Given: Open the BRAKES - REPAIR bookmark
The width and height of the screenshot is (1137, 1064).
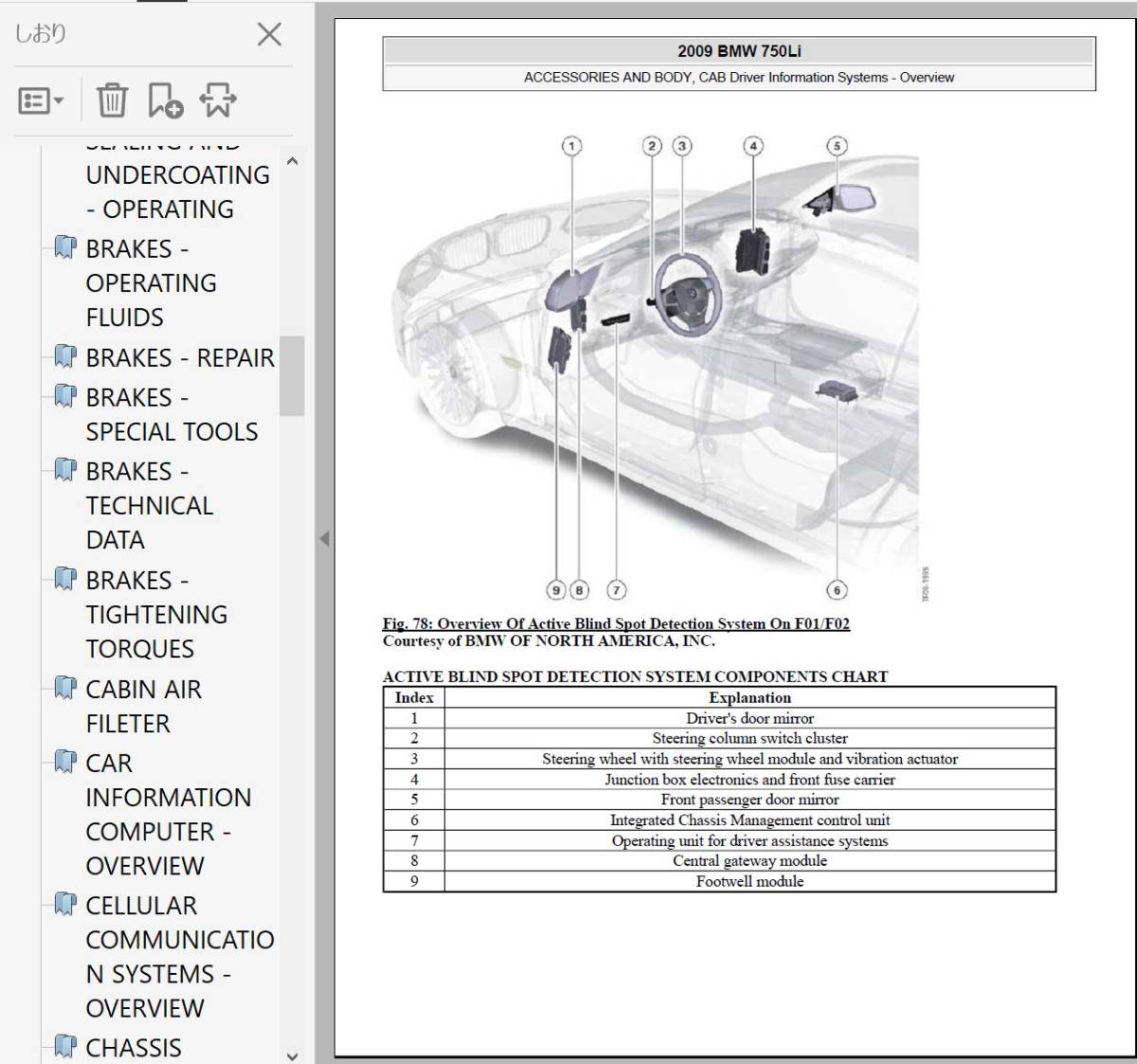Looking at the screenshot, I should coord(180,358).
